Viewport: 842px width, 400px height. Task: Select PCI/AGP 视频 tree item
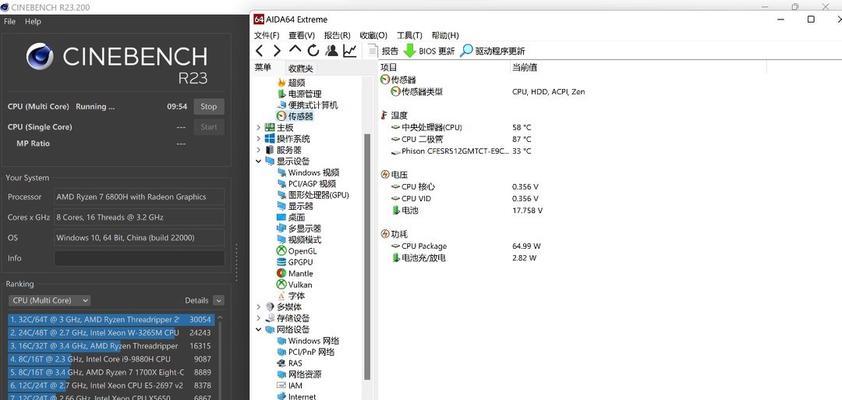click(x=309, y=184)
